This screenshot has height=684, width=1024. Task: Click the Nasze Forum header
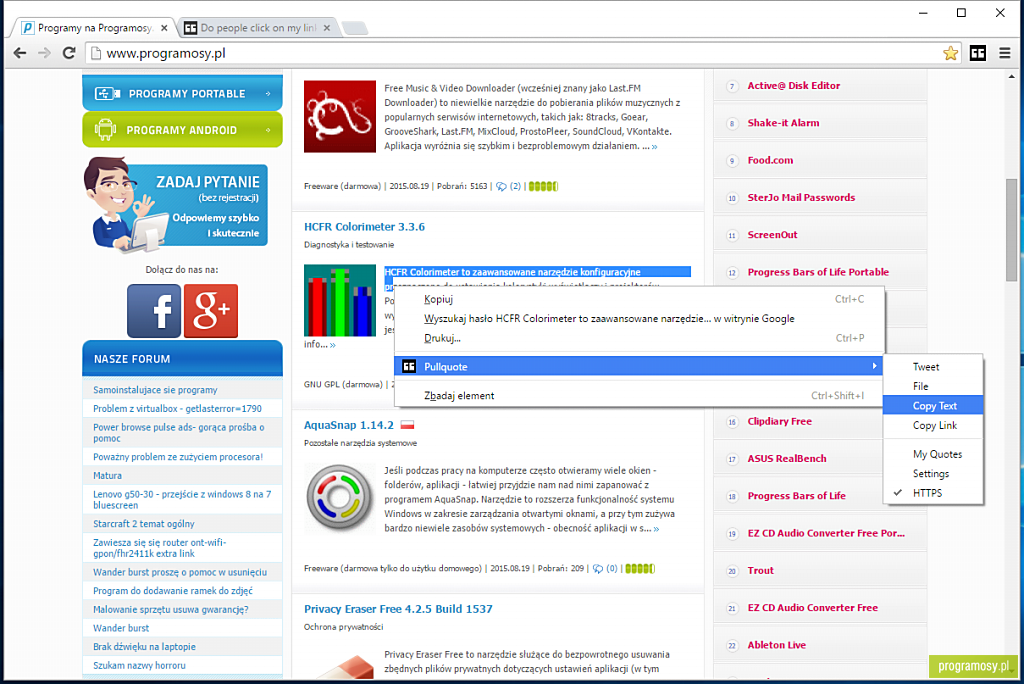click(182, 359)
